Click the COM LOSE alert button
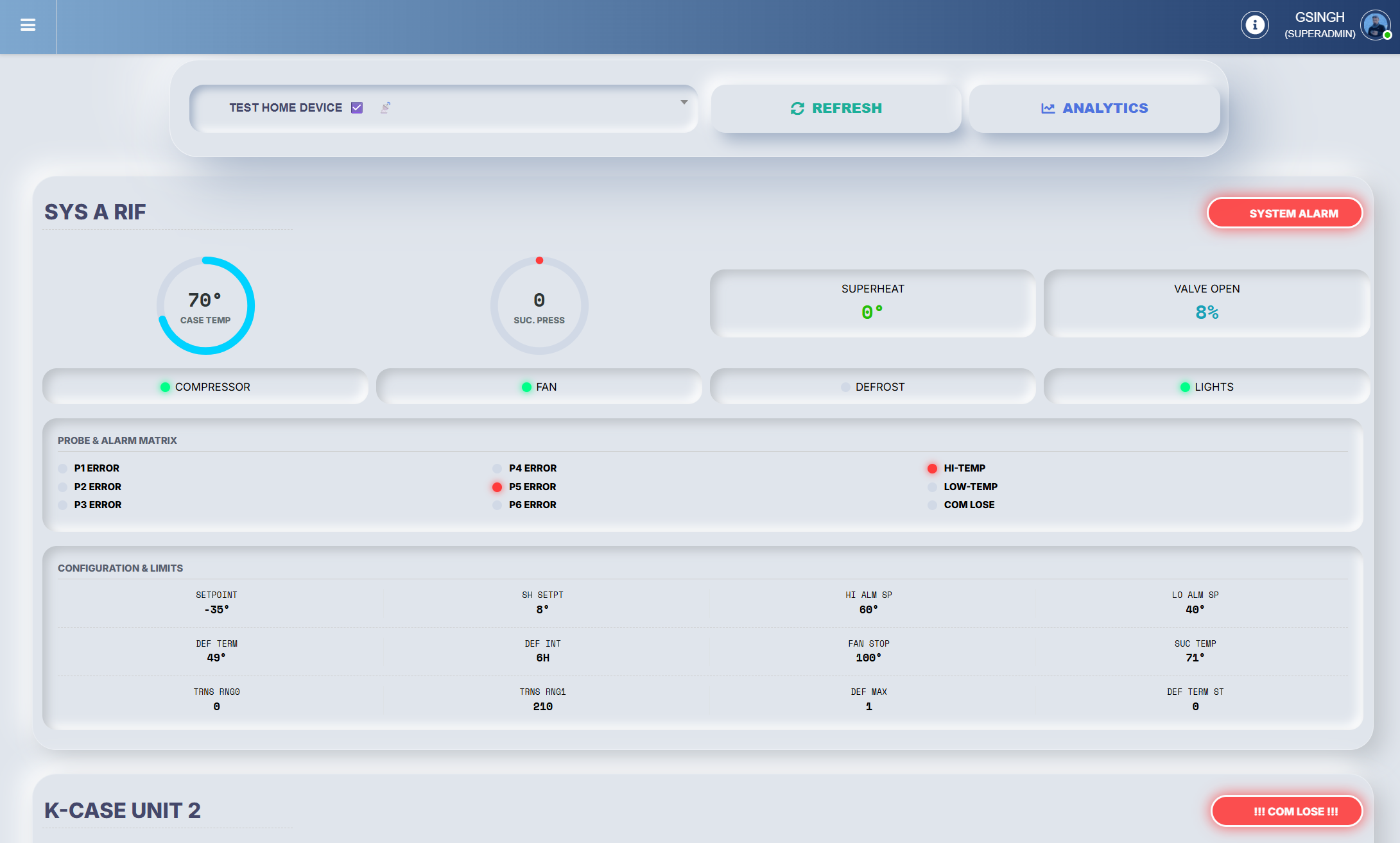 pyautogui.click(x=1286, y=811)
